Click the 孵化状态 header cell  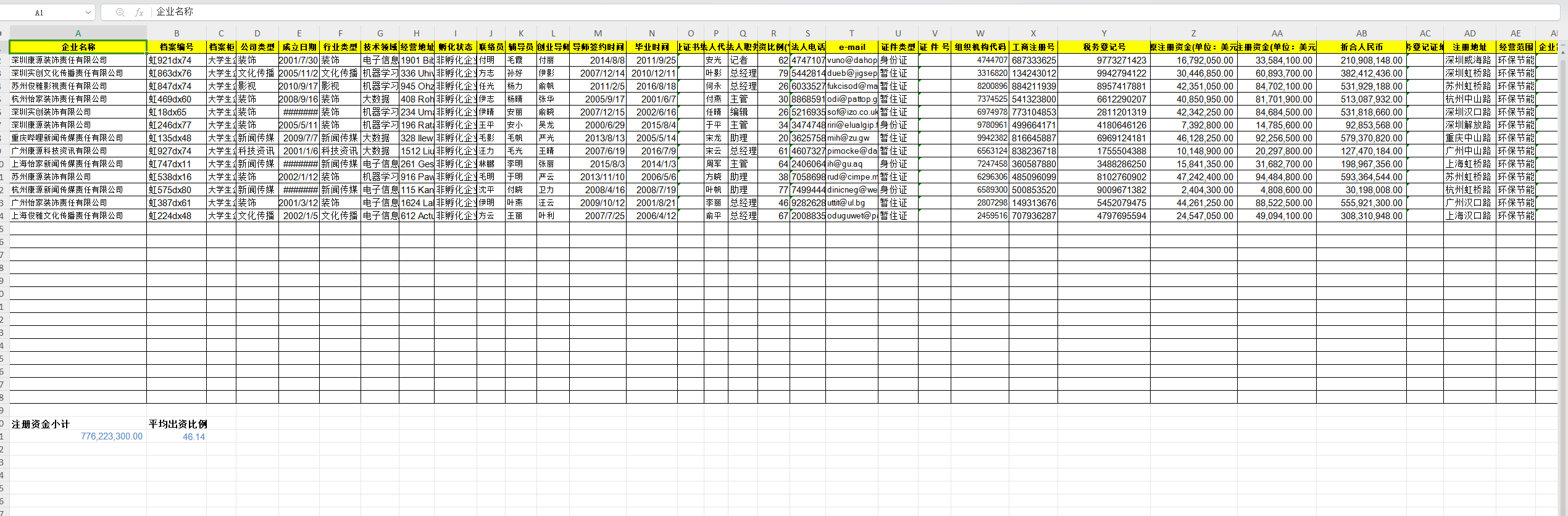(456, 47)
